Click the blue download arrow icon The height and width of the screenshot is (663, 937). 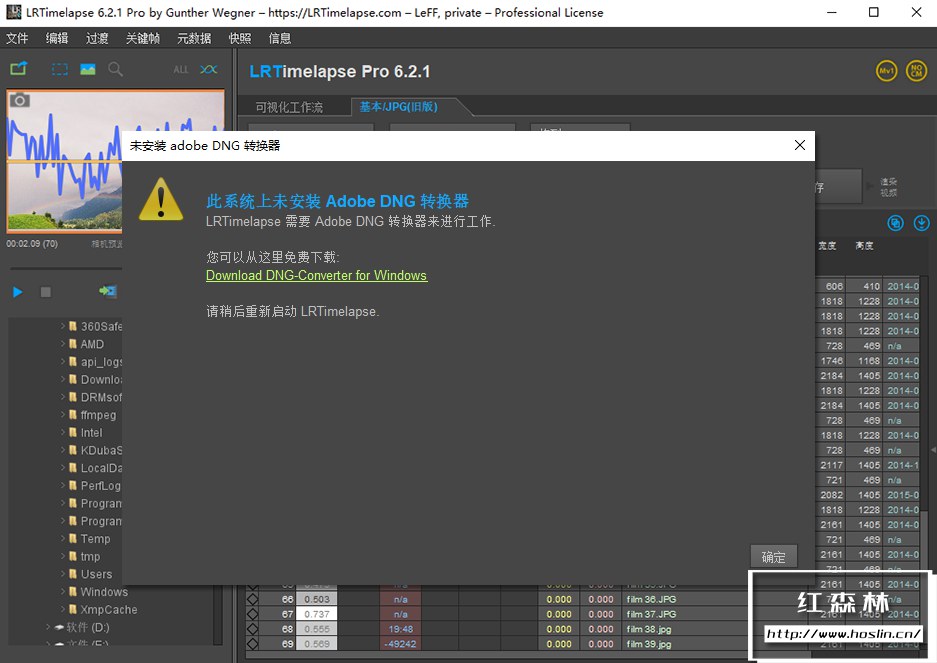pyautogui.click(x=921, y=223)
